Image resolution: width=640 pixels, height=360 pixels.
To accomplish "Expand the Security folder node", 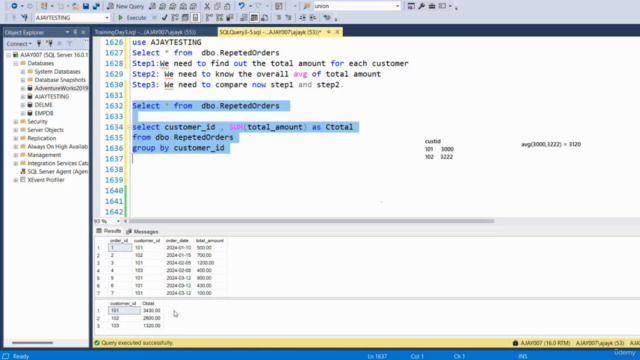I will pos(16,122).
